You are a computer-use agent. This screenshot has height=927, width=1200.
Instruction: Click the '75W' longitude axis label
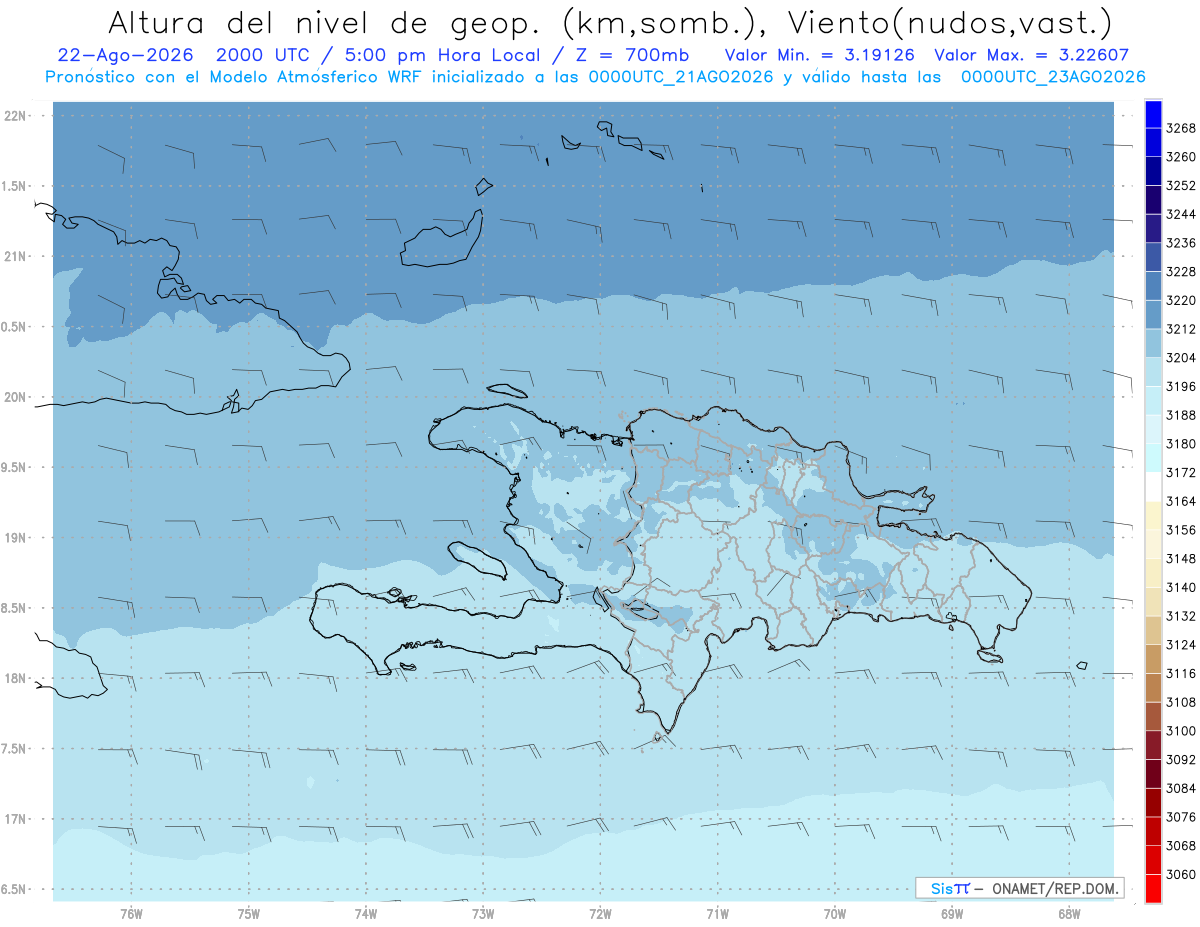click(x=249, y=914)
